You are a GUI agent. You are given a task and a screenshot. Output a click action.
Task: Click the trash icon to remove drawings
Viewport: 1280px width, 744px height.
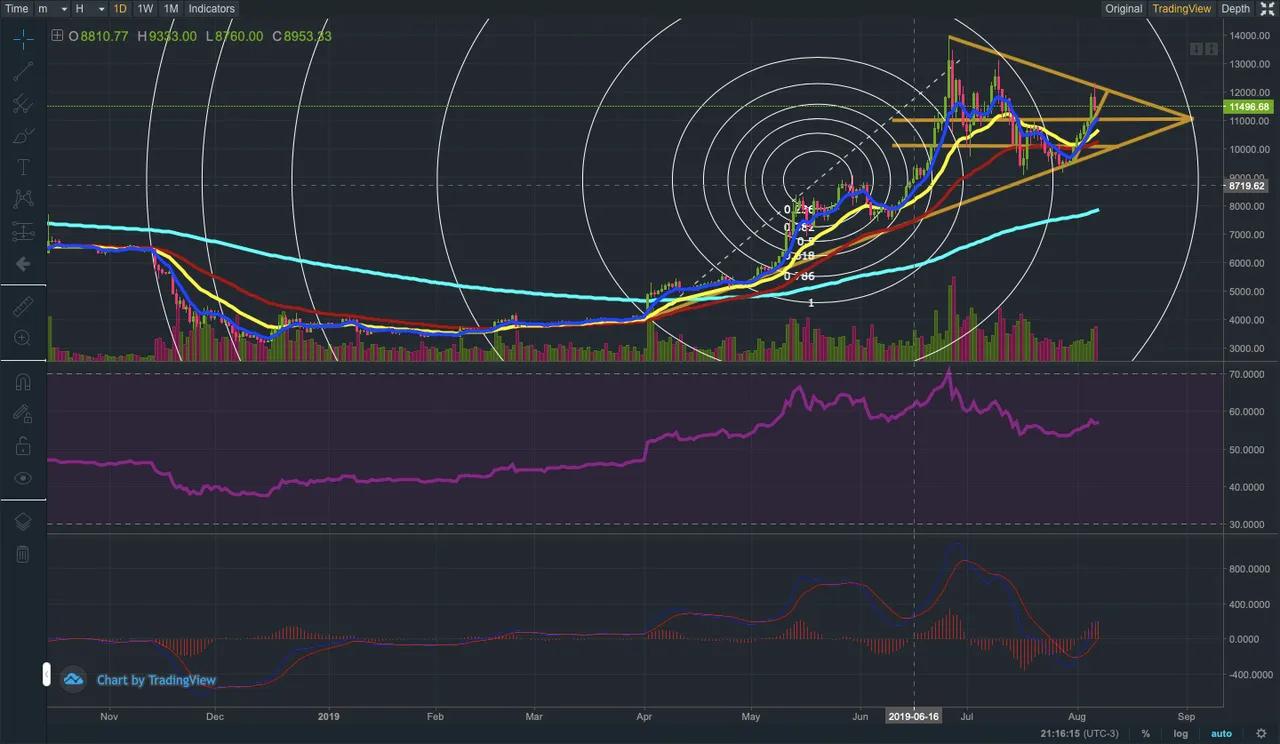coord(23,553)
